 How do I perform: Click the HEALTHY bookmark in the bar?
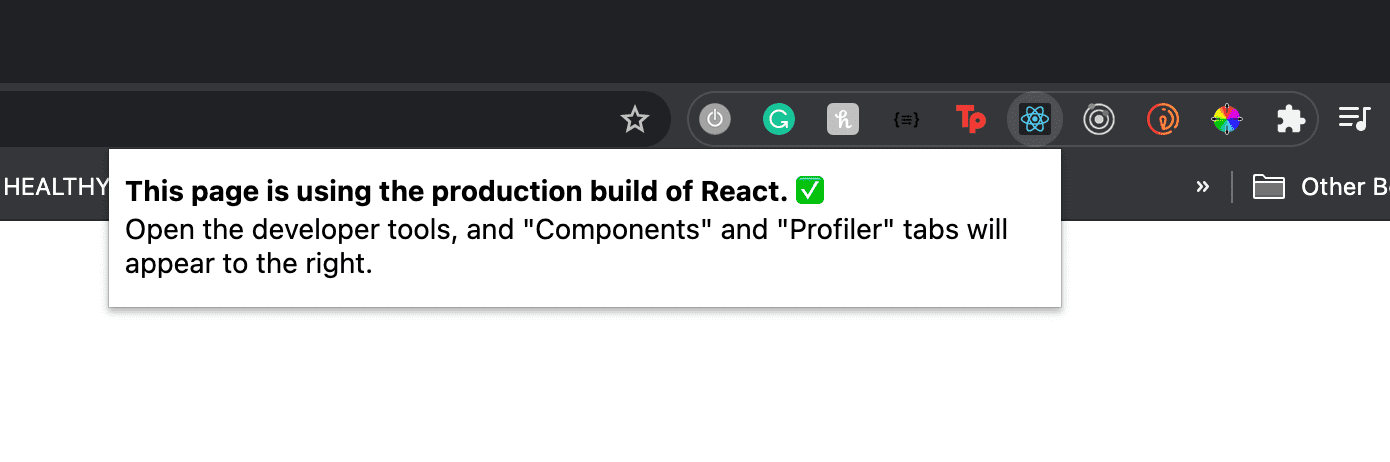(x=54, y=187)
